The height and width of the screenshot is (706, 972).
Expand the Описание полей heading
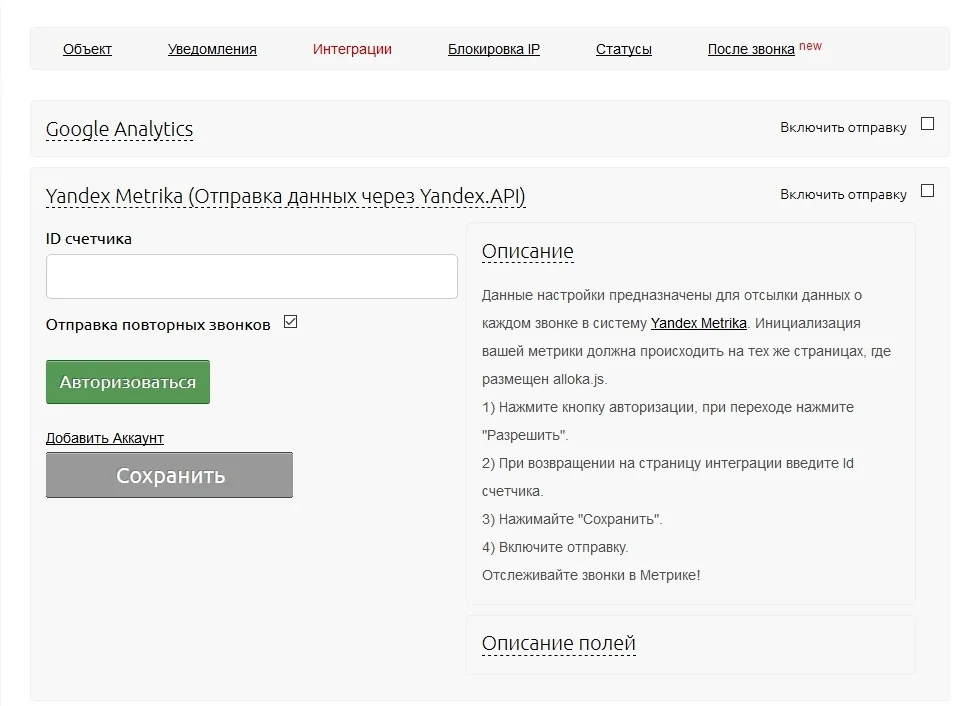click(559, 643)
